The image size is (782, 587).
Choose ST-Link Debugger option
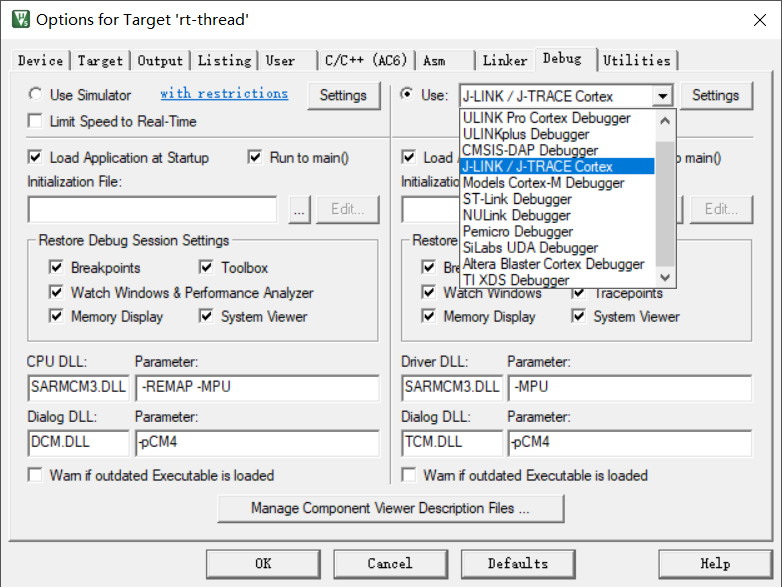pos(557,199)
